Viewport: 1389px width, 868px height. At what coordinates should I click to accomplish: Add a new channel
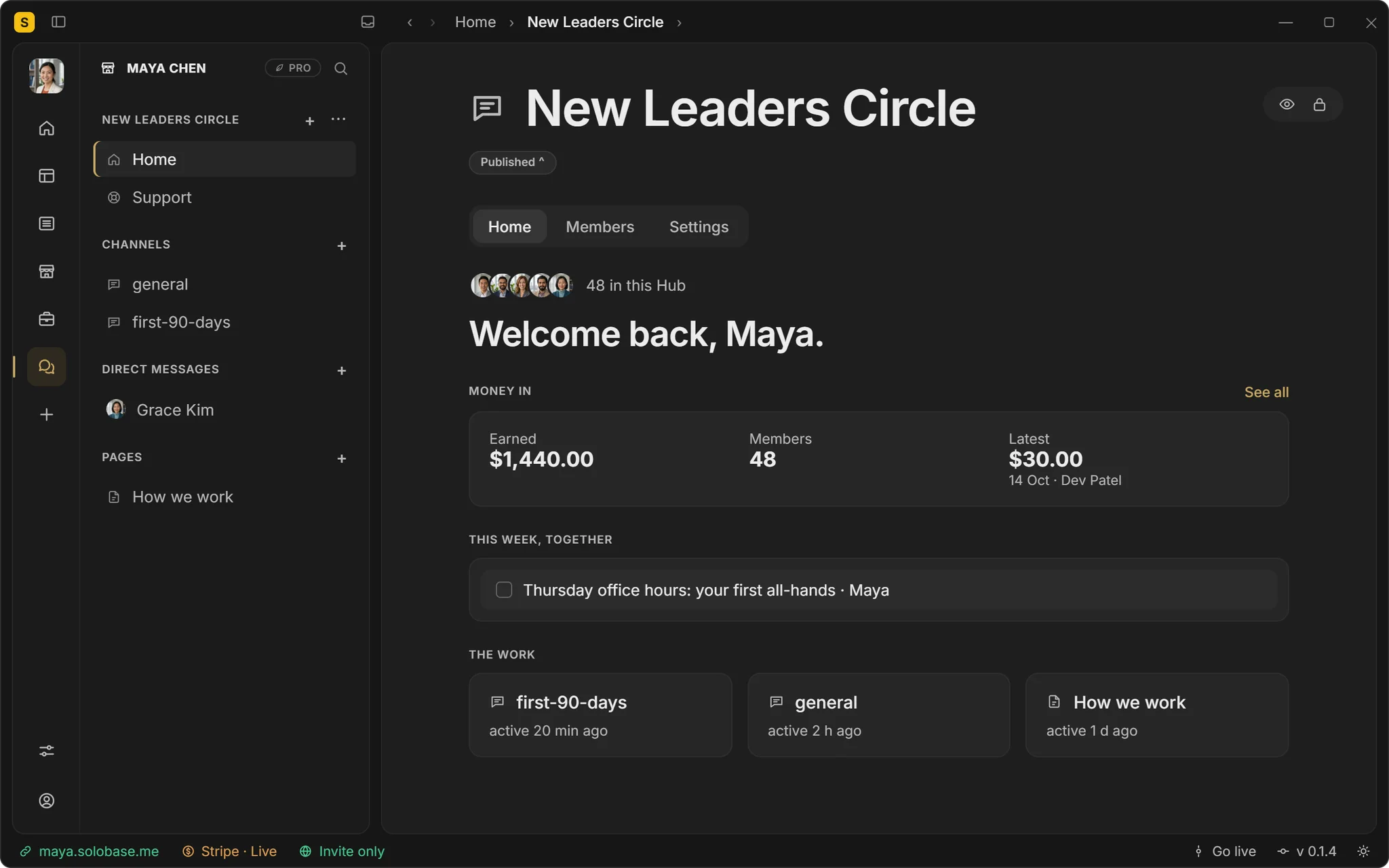(x=342, y=245)
